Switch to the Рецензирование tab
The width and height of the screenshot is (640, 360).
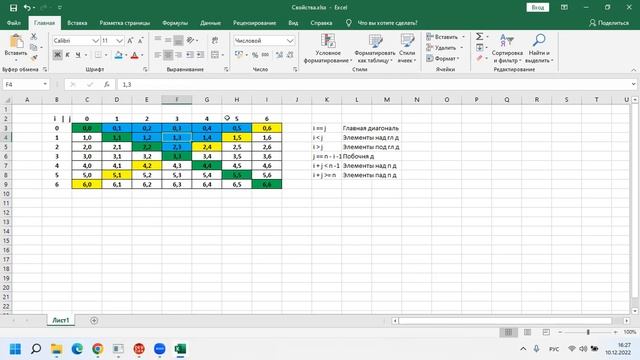(x=254, y=23)
